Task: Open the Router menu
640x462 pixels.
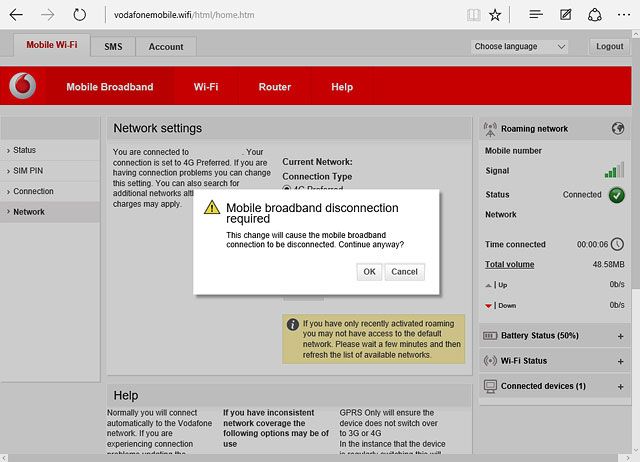Action: (x=275, y=87)
